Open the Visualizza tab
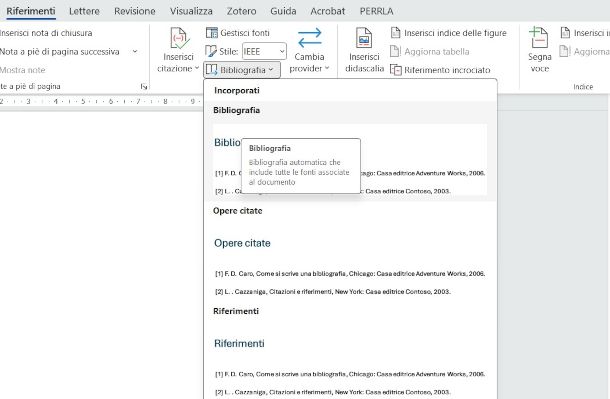The height and width of the screenshot is (399, 610). click(x=191, y=11)
